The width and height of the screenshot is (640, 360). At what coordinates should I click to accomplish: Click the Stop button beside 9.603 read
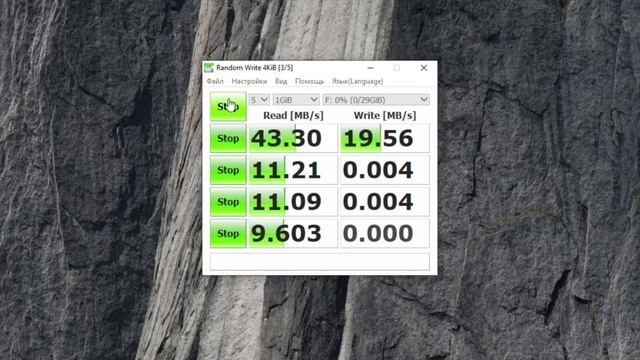[228, 233]
